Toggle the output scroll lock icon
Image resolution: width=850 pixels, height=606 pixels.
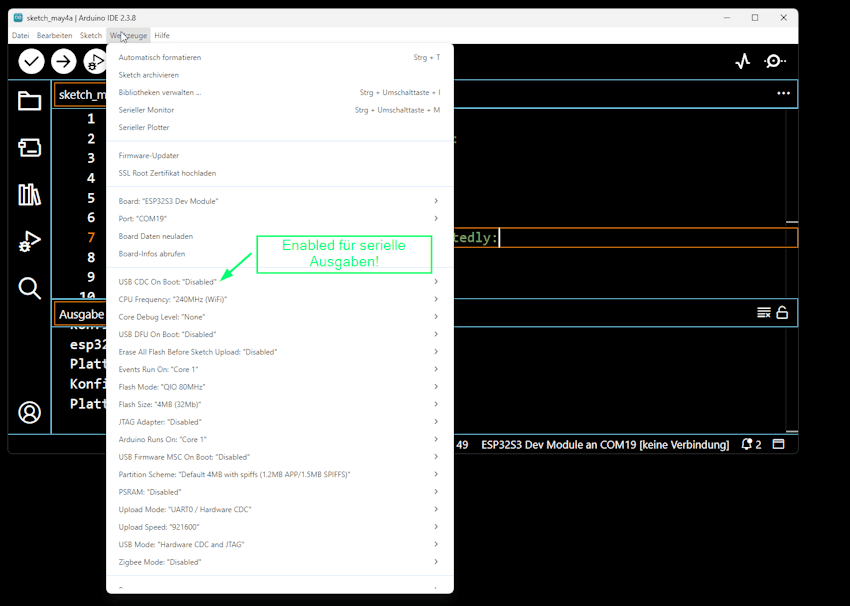point(782,313)
